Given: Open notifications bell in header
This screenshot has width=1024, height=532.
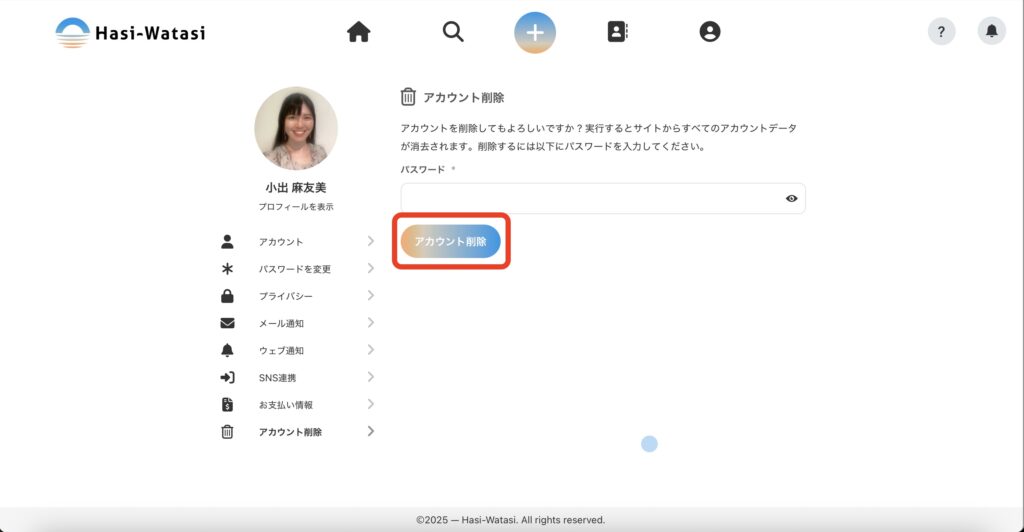Looking at the screenshot, I should pyautogui.click(x=991, y=31).
